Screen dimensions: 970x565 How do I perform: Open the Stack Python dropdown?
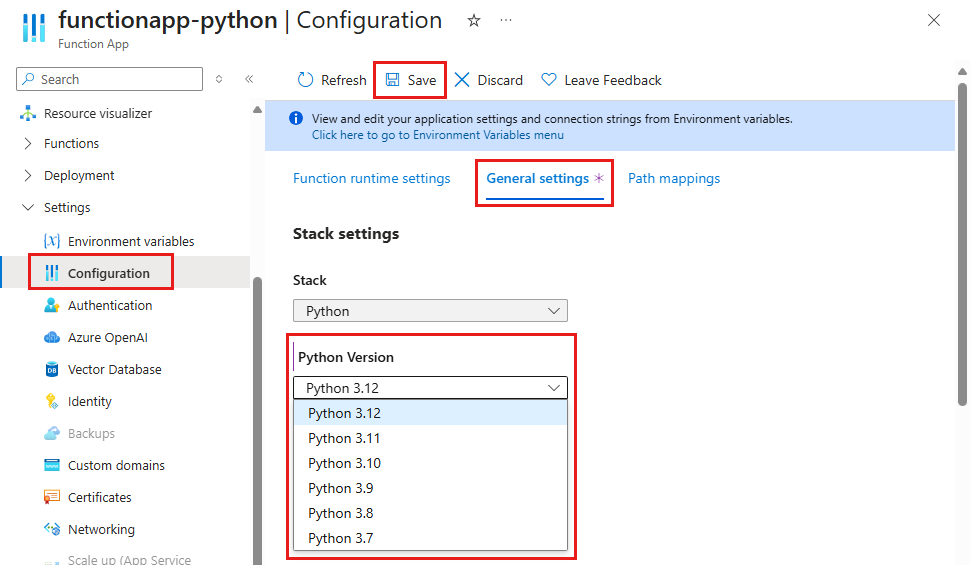click(x=430, y=311)
